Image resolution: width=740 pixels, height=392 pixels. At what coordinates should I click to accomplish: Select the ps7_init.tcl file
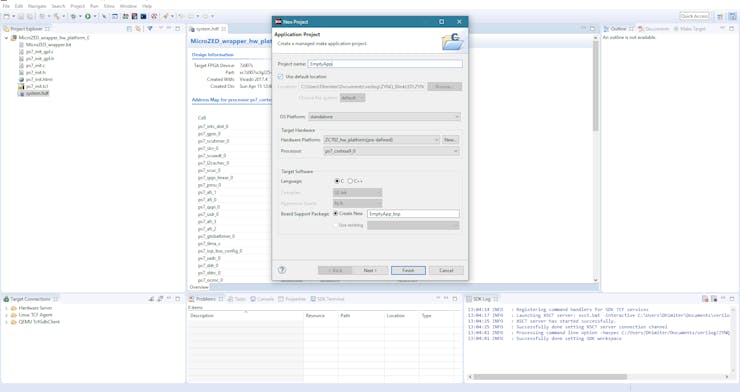(x=37, y=86)
